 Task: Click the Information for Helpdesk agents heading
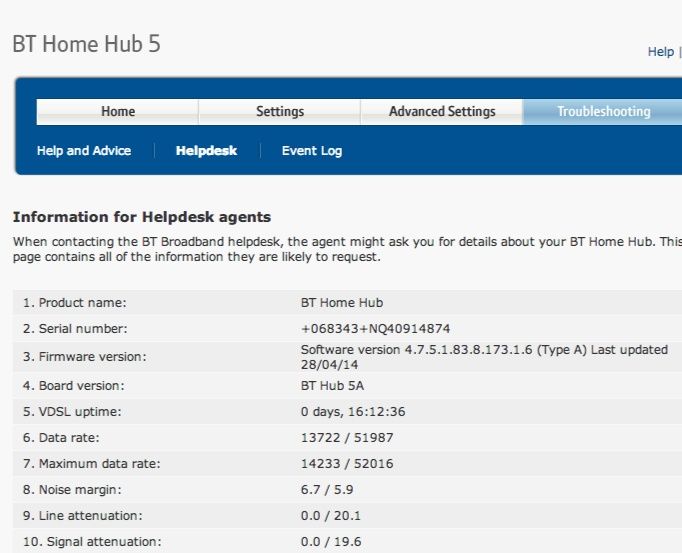pos(142,217)
